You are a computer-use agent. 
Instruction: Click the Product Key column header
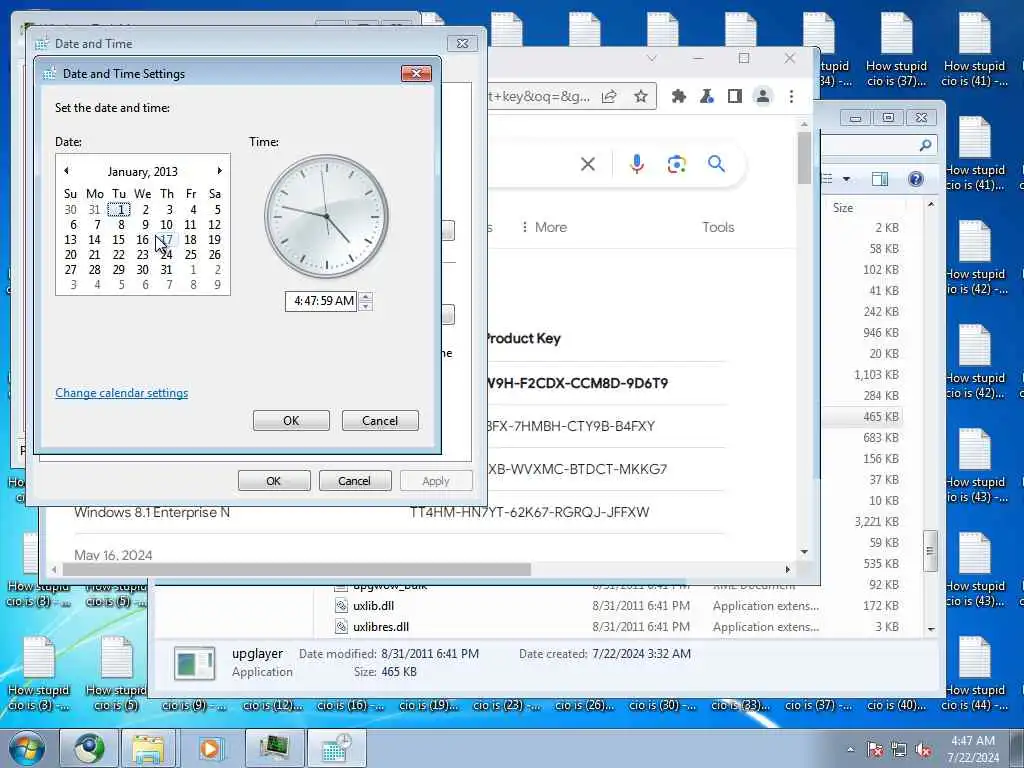tap(522, 338)
